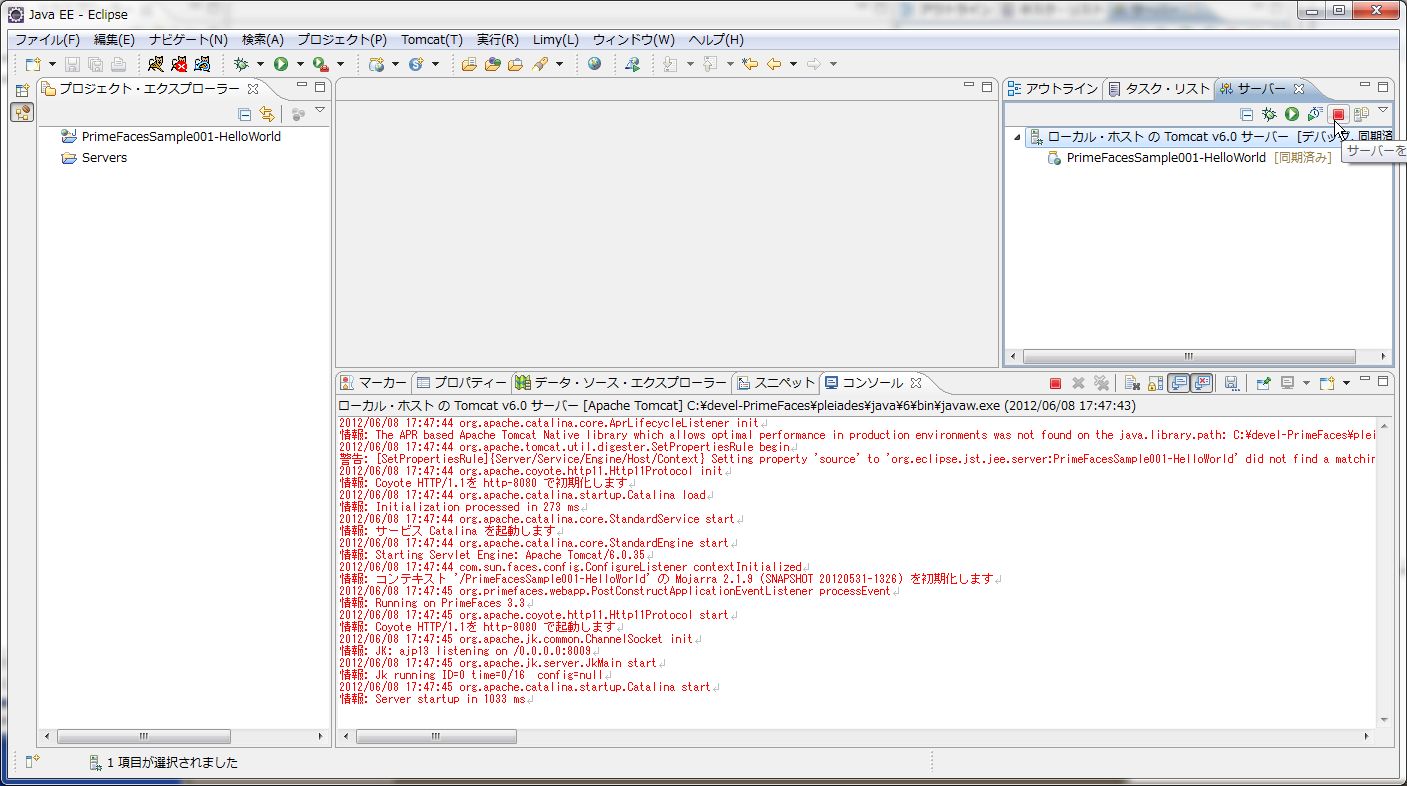
Task: Open the Tomcat(T) menu
Action: pyautogui.click(x=432, y=40)
